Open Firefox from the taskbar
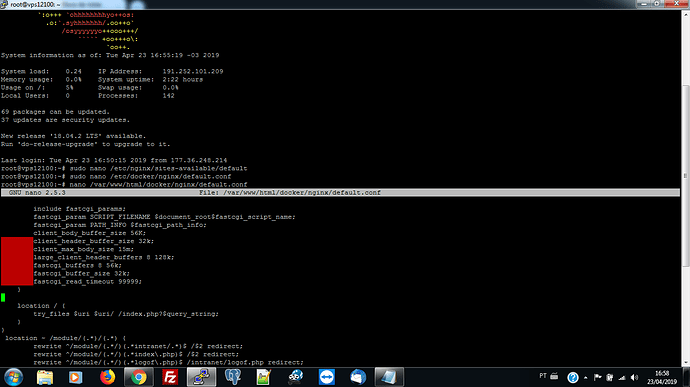 (x=107, y=377)
